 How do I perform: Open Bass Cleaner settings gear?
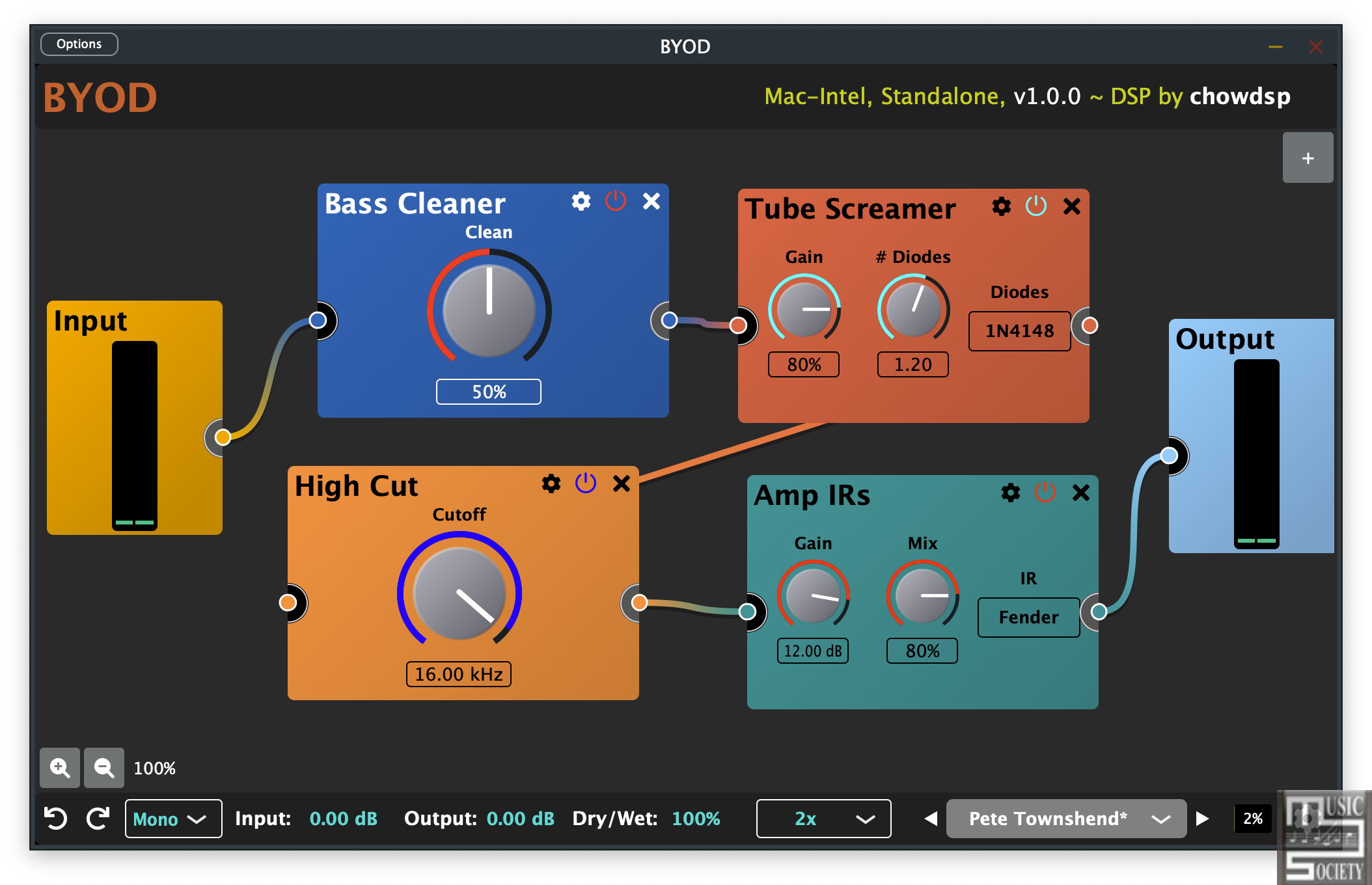tap(581, 202)
